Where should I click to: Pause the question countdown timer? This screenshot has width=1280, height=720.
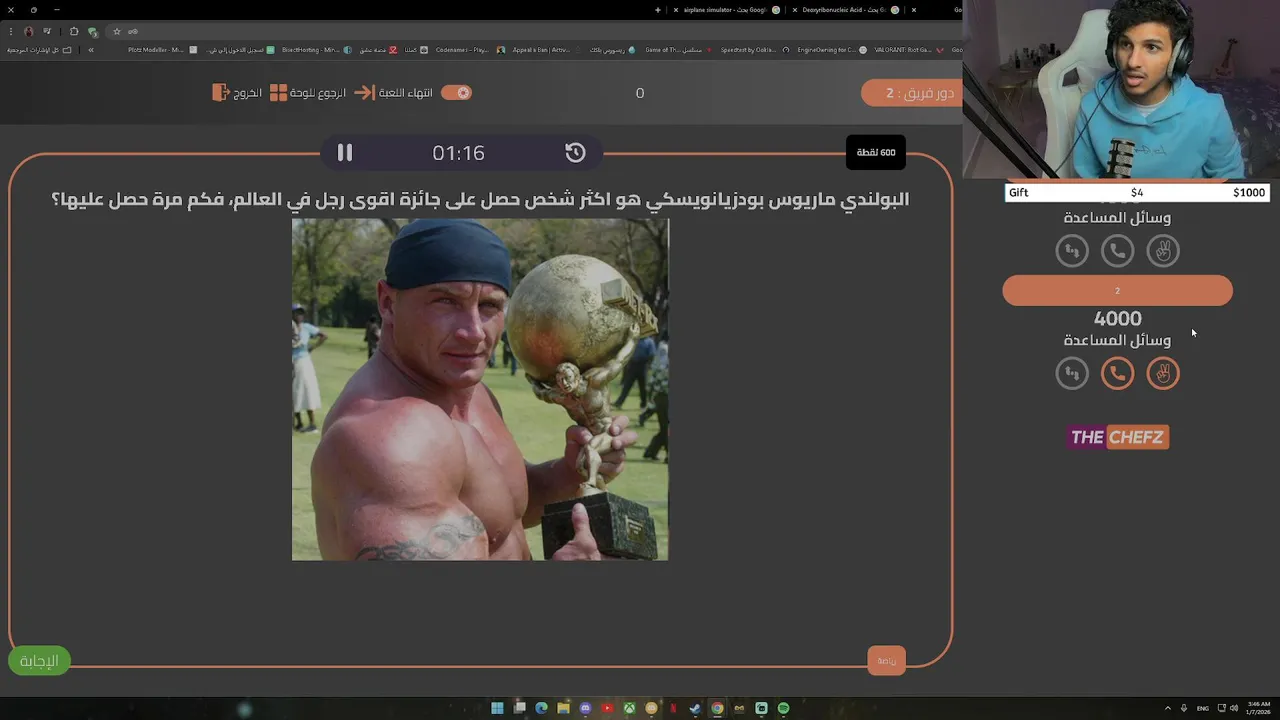(x=345, y=152)
